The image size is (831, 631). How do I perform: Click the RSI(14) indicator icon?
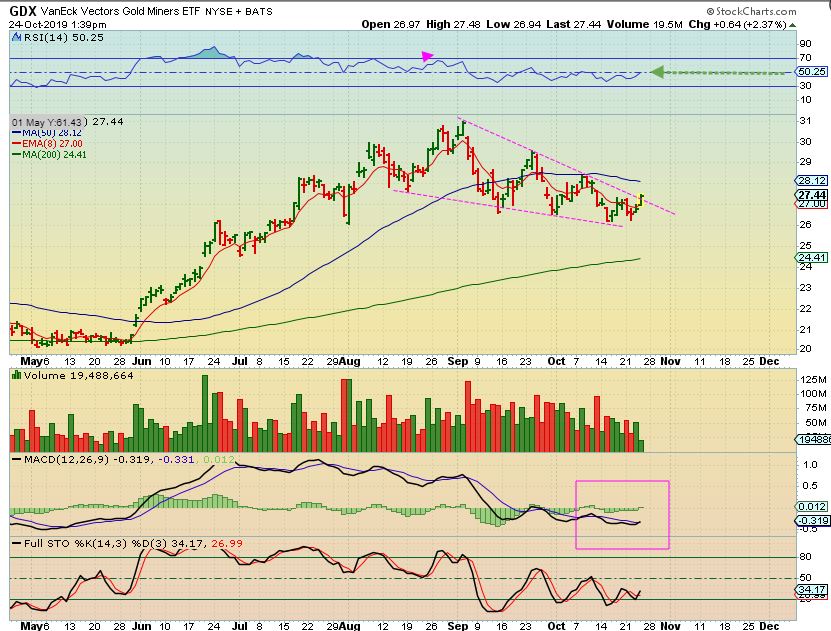click(x=16, y=38)
